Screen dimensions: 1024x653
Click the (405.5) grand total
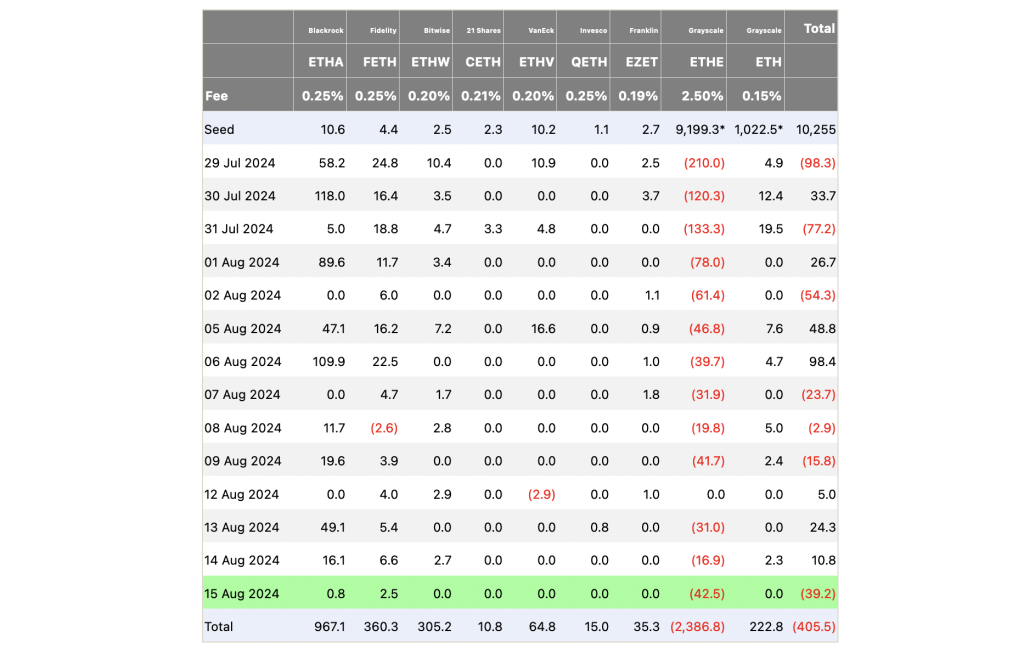[814, 627]
